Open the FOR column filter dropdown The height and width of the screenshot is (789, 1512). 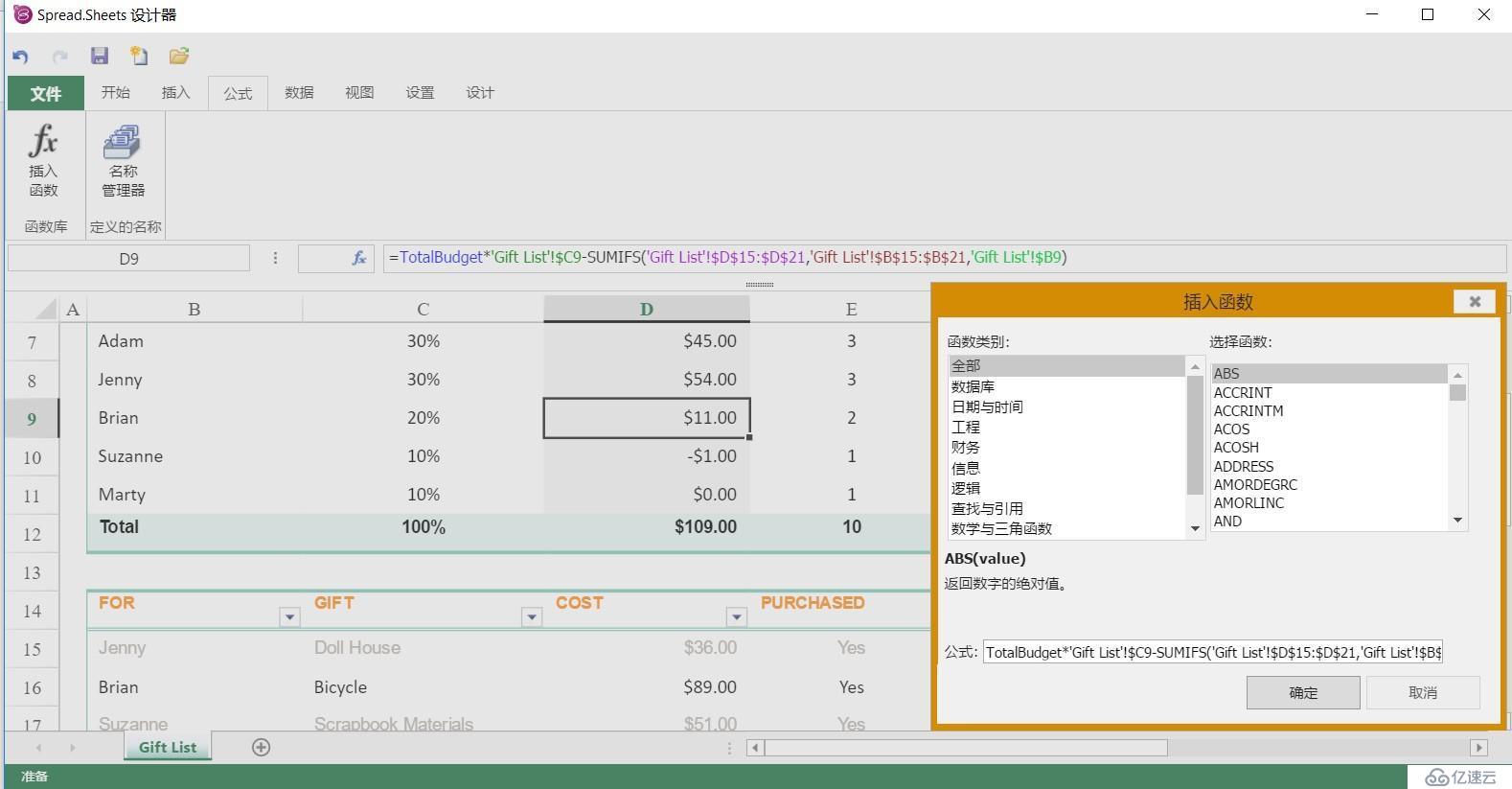coord(289,617)
